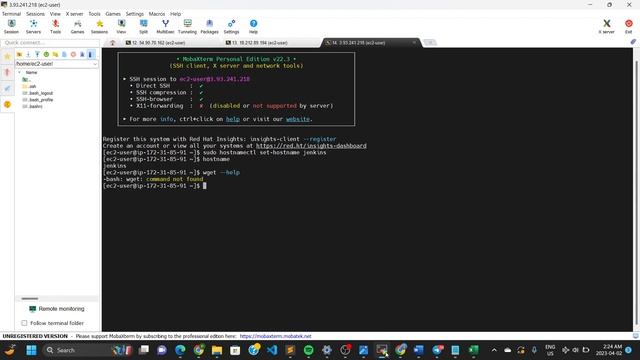This screenshot has width=640, height=360.
Task: Open the Sftp sidebar tab
Action: pyautogui.click(x=7, y=104)
